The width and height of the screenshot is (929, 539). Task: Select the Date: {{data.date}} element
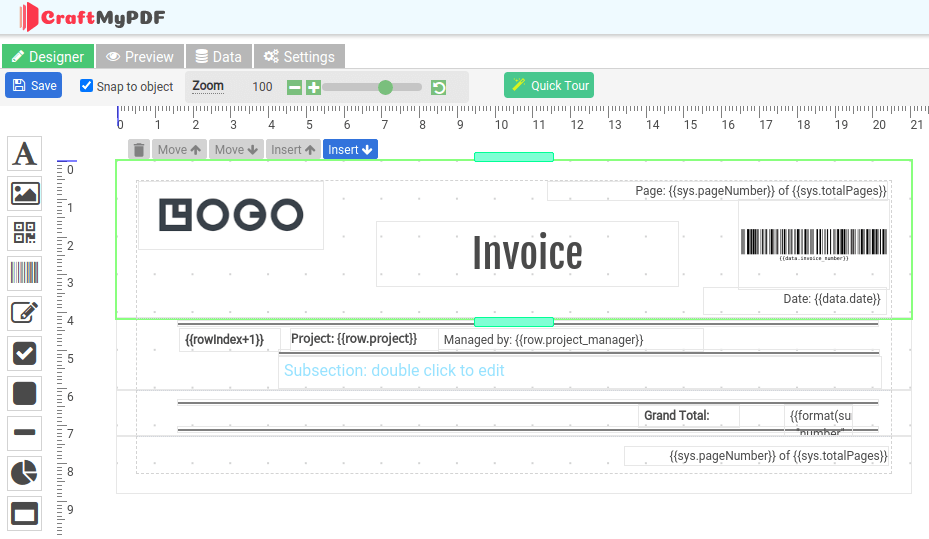click(x=796, y=300)
